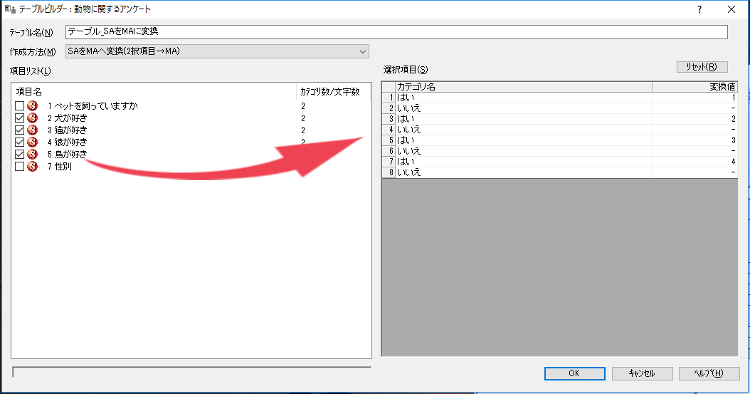Click the 変換値 column header
The width and height of the screenshot is (750, 394).
pyautogui.click(x=695, y=87)
